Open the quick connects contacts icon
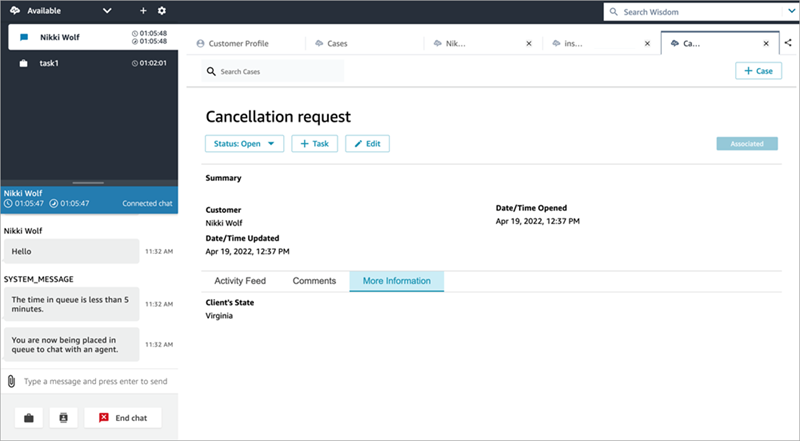800x441 pixels. point(63,418)
